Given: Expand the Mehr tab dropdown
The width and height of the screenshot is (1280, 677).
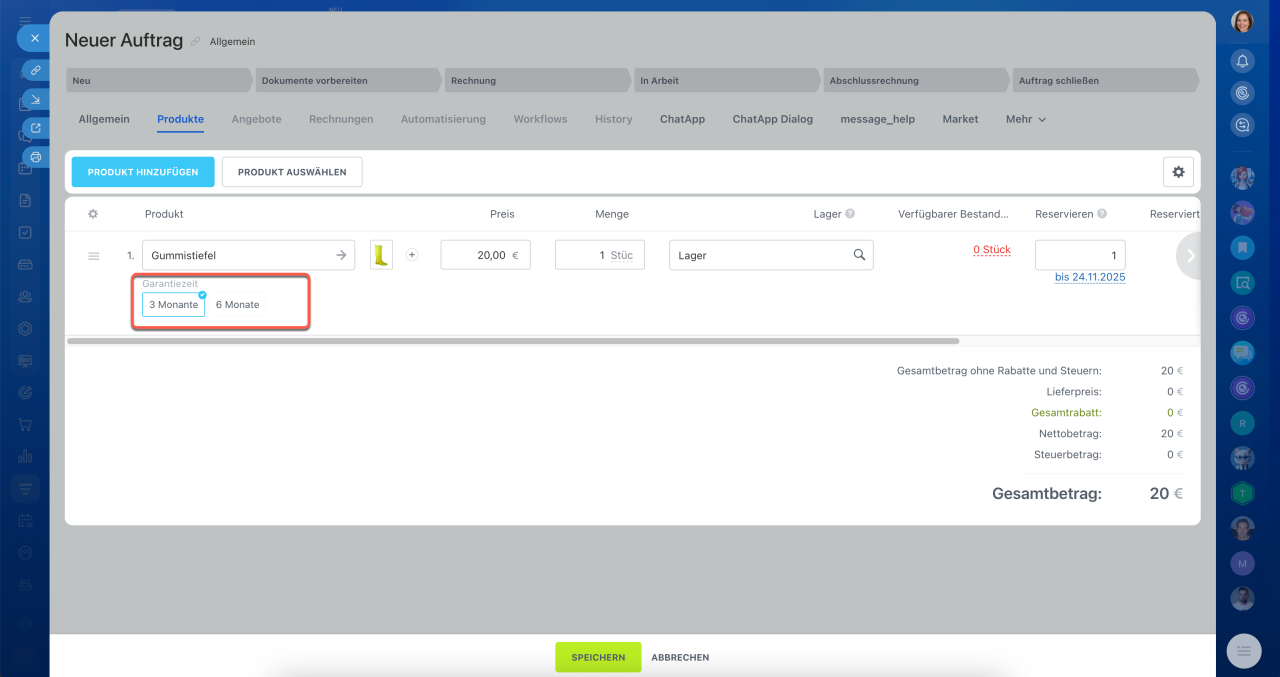Looking at the screenshot, I should (x=1025, y=119).
